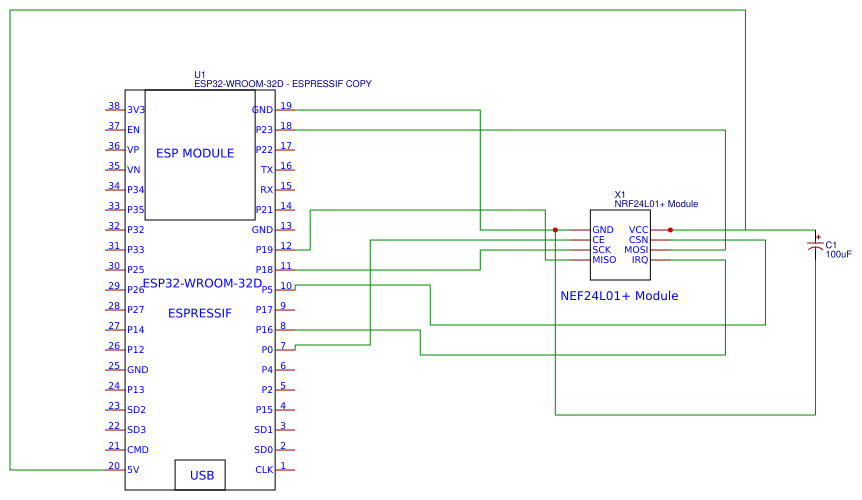Image resolution: width=862 pixels, height=500 pixels.
Task: Click the CLK pin label
Action: pyautogui.click(x=264, y=470)
